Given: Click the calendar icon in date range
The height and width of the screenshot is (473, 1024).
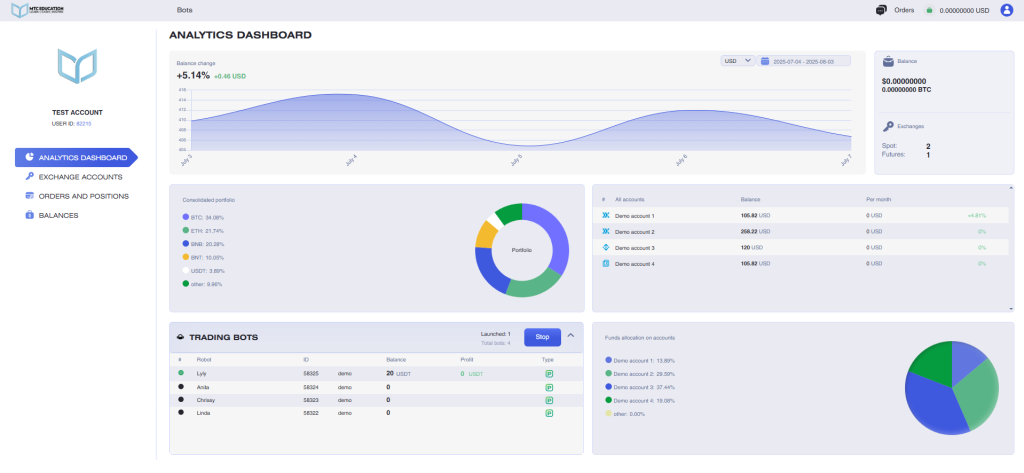Looking at the screenshot, I should tap(765, 61).
